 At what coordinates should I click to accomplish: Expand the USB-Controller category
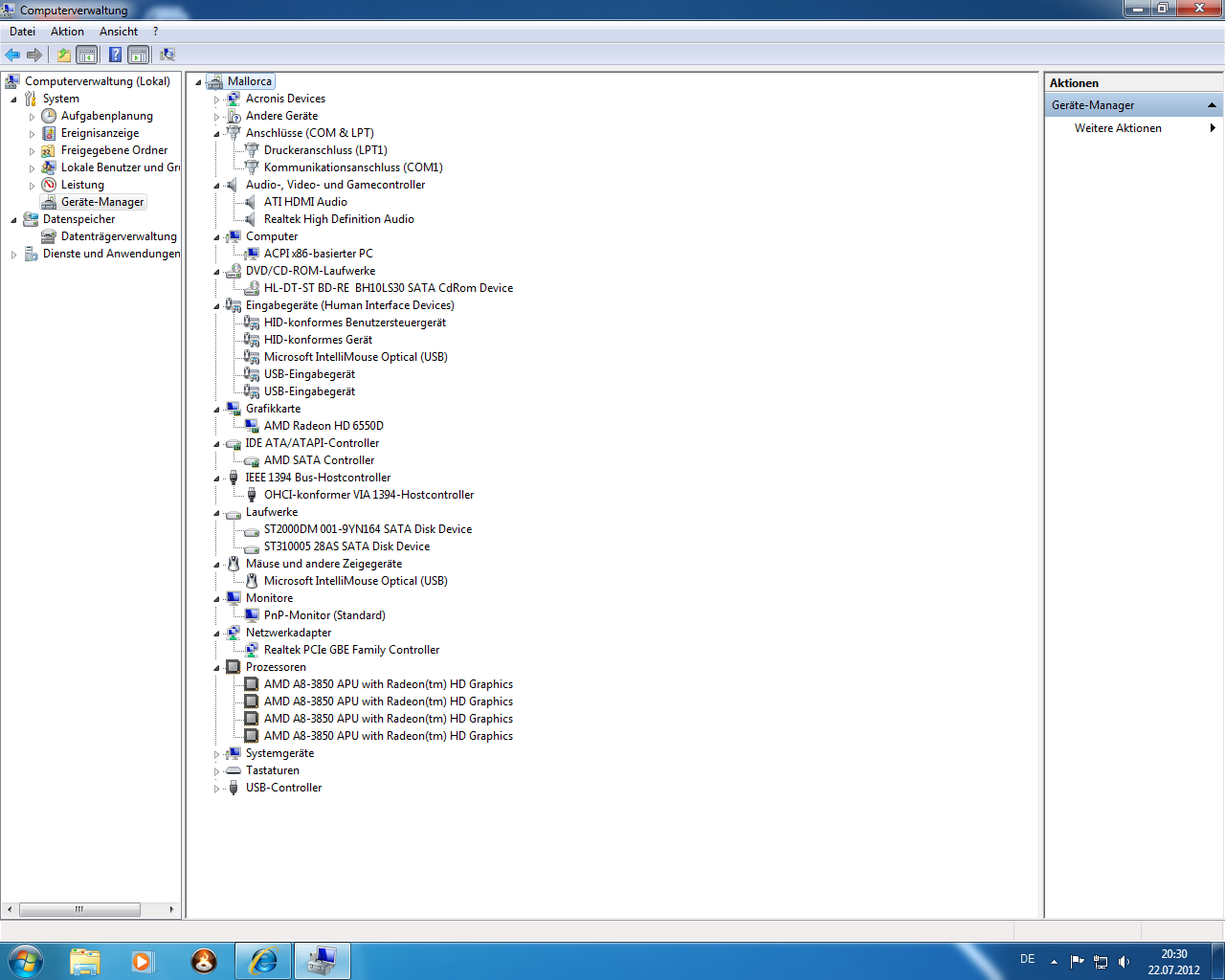click(x=217, y=789)
